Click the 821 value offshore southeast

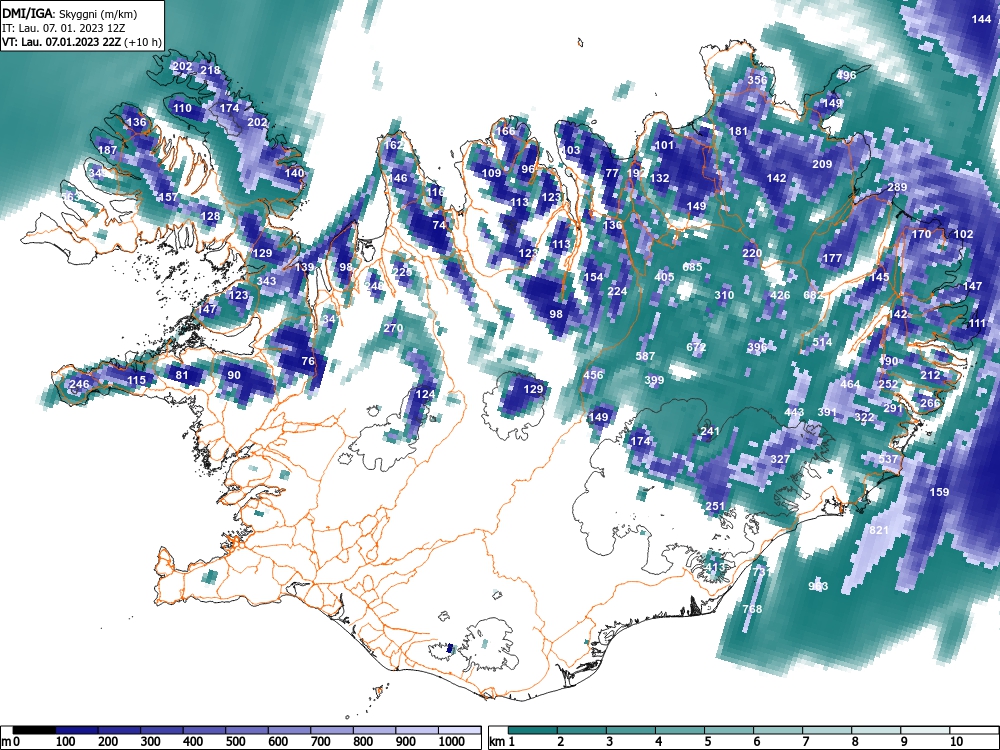coord(879,529)
